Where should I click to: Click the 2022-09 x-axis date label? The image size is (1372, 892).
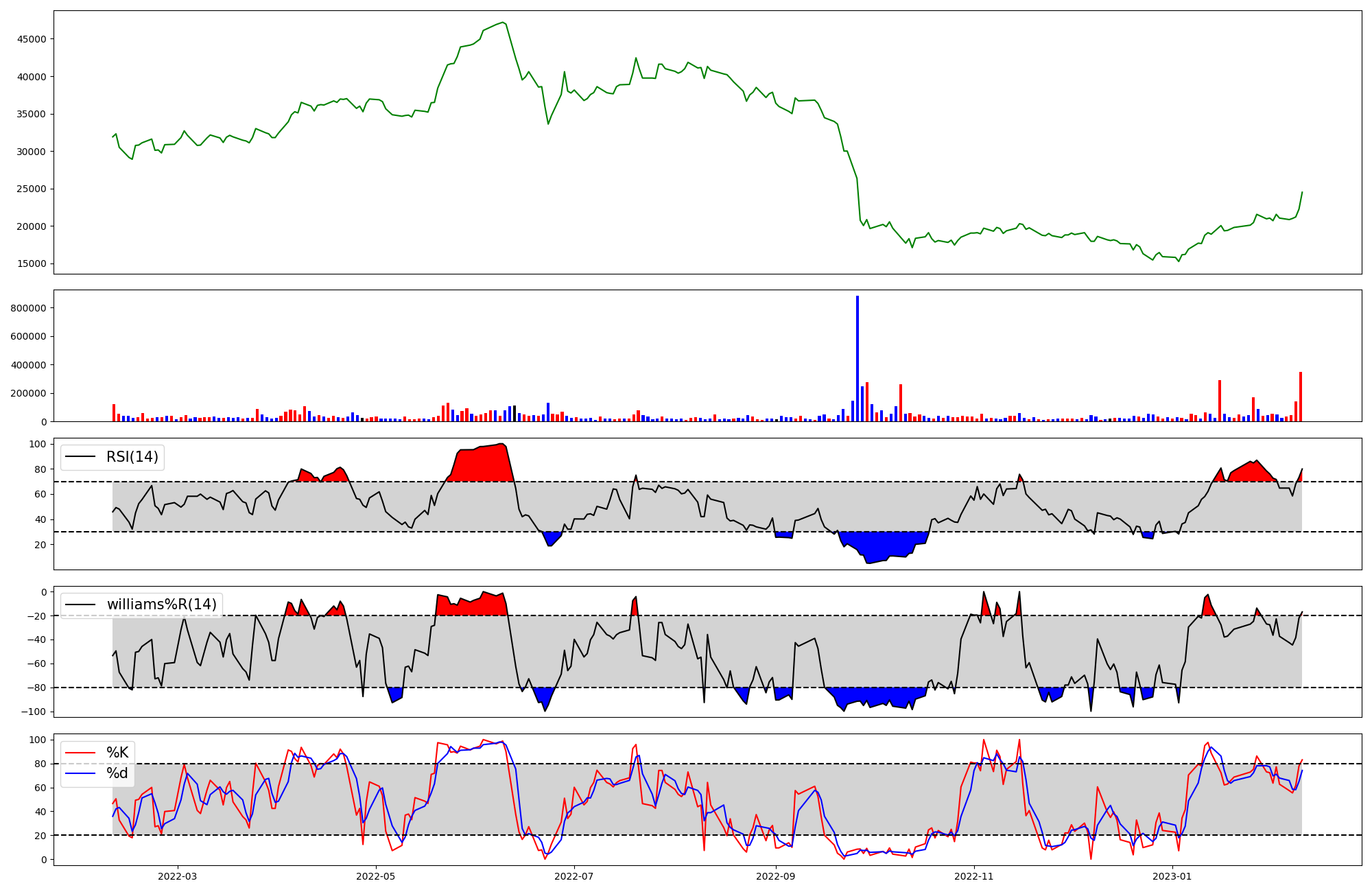[x=775, y=876]
